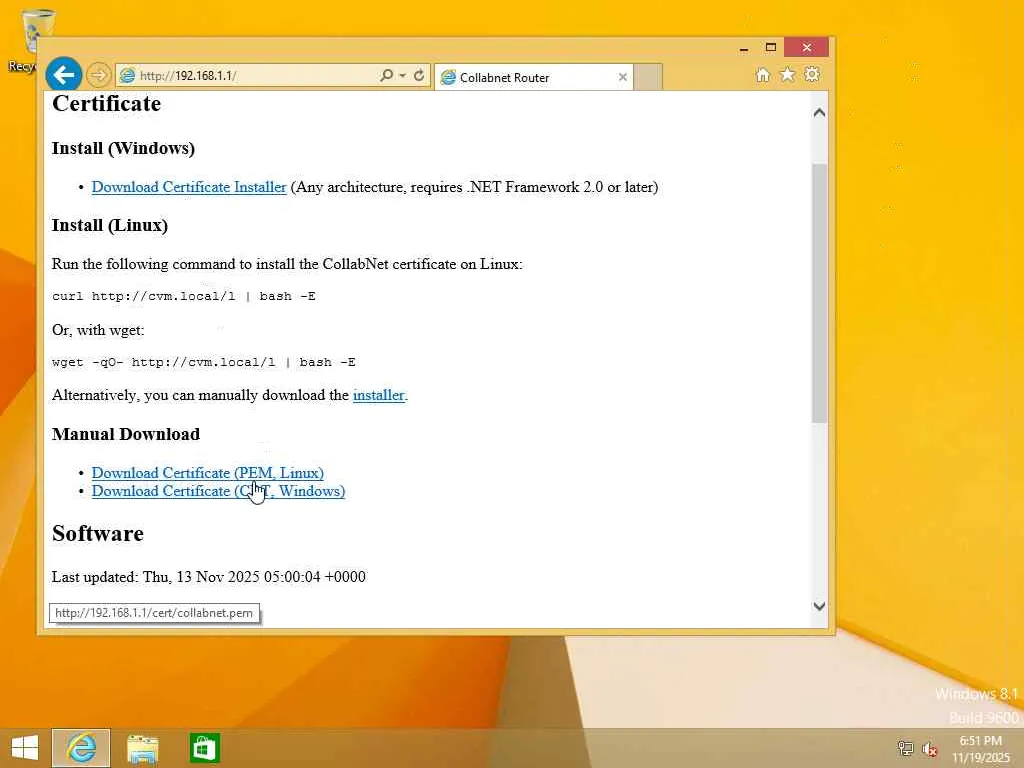This screenshot has width=1024, height=768.
Task: Click scrollbar up arrow
Action: click(x=820, y=112)
